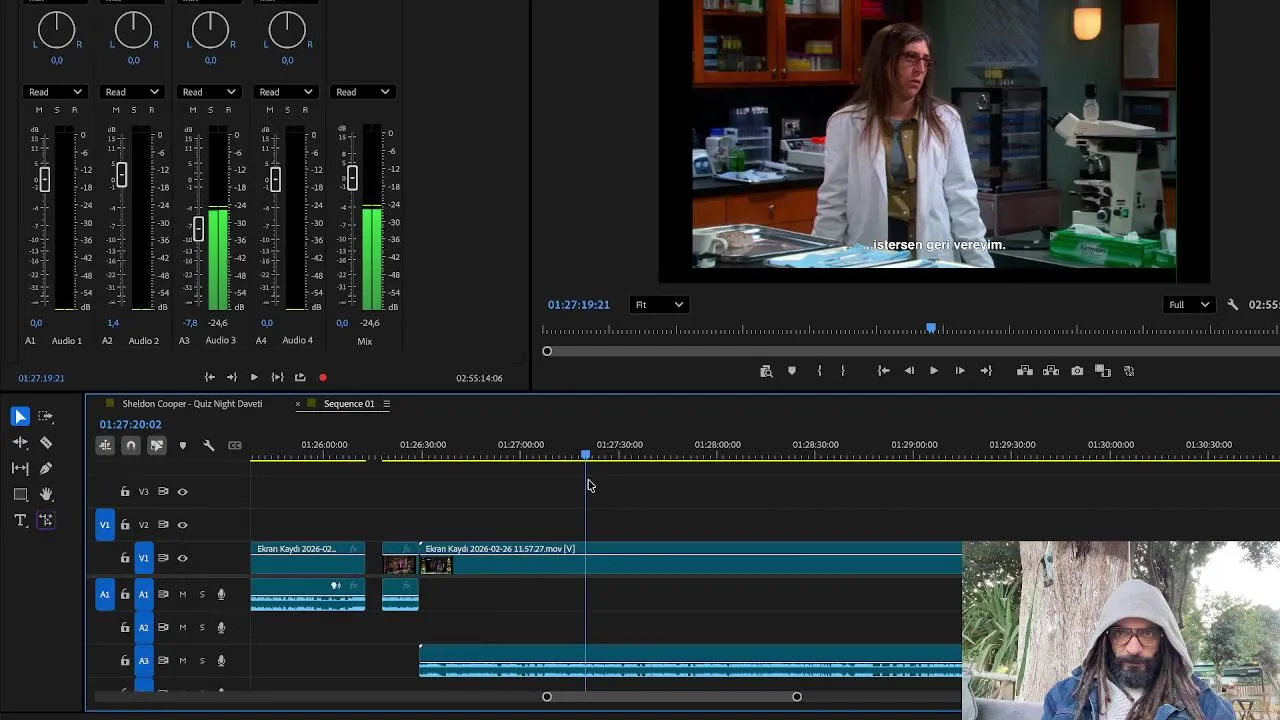Image resolution: width=1280 pixels, height=720 pixels.
Task: Select the Slip tool
Action: (x=20, y=468)
